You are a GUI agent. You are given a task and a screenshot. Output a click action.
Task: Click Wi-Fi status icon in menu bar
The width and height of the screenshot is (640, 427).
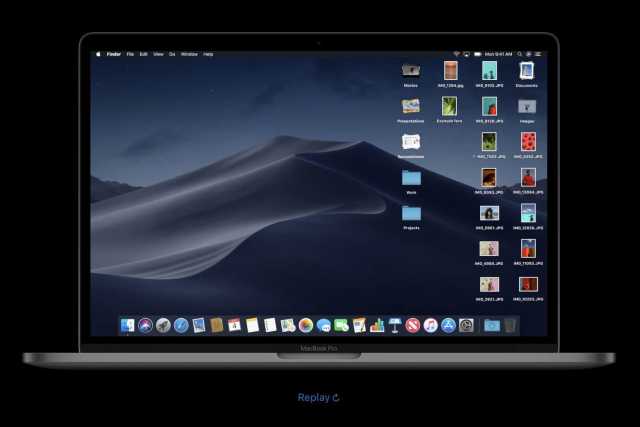point(456,54)
